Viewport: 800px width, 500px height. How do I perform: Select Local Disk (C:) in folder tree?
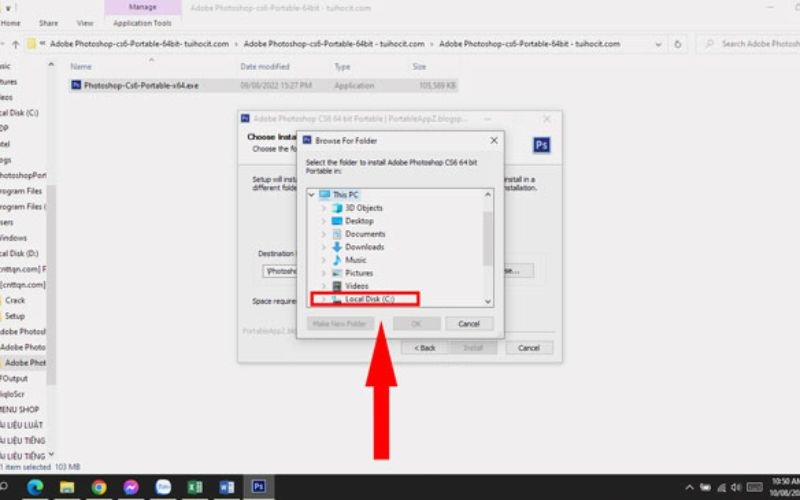click(369, 299)
